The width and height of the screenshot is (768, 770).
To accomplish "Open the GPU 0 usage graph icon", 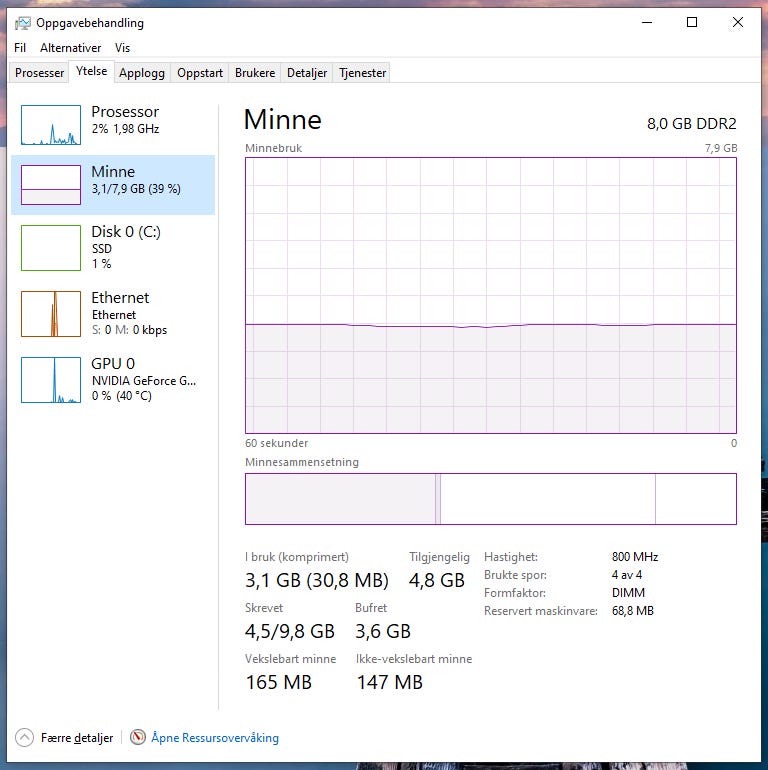I will 51,380.
